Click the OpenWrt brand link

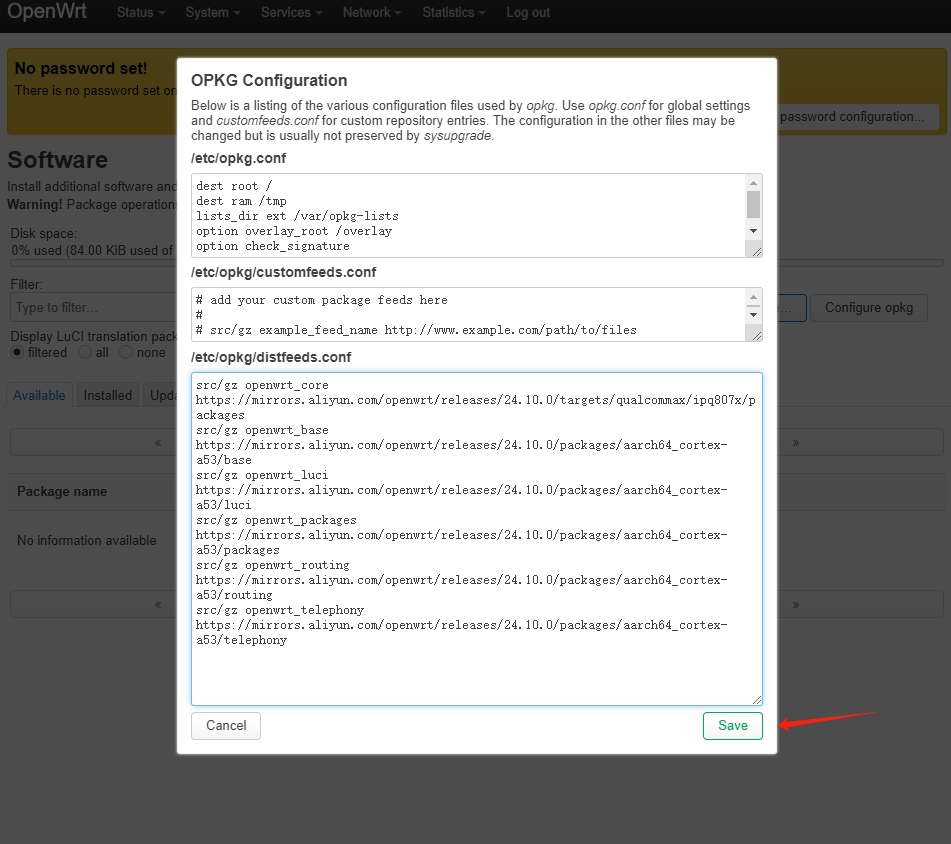point(47,11)
